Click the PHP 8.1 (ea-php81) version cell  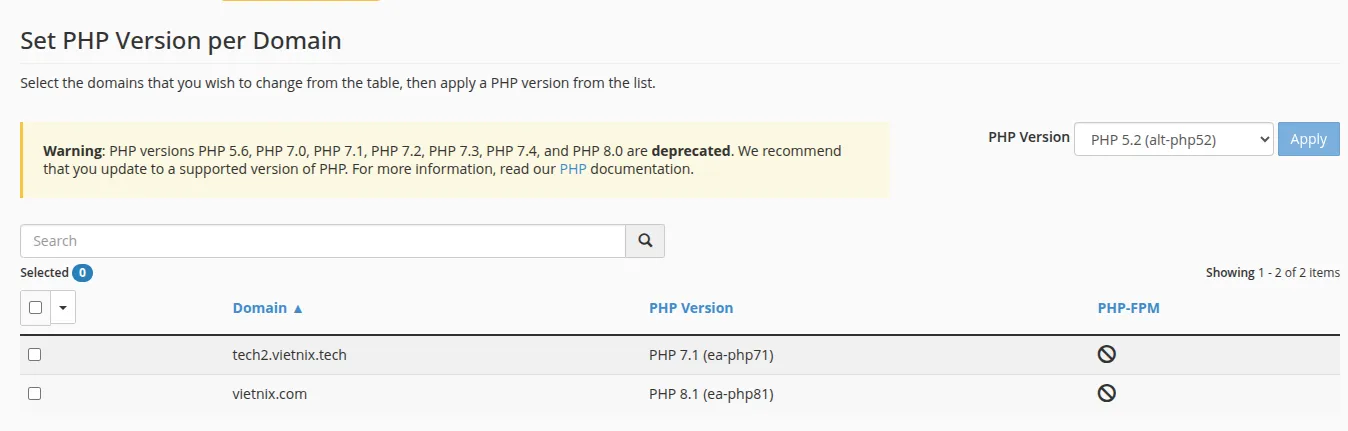pyautogui.click(x=711, y=394)
